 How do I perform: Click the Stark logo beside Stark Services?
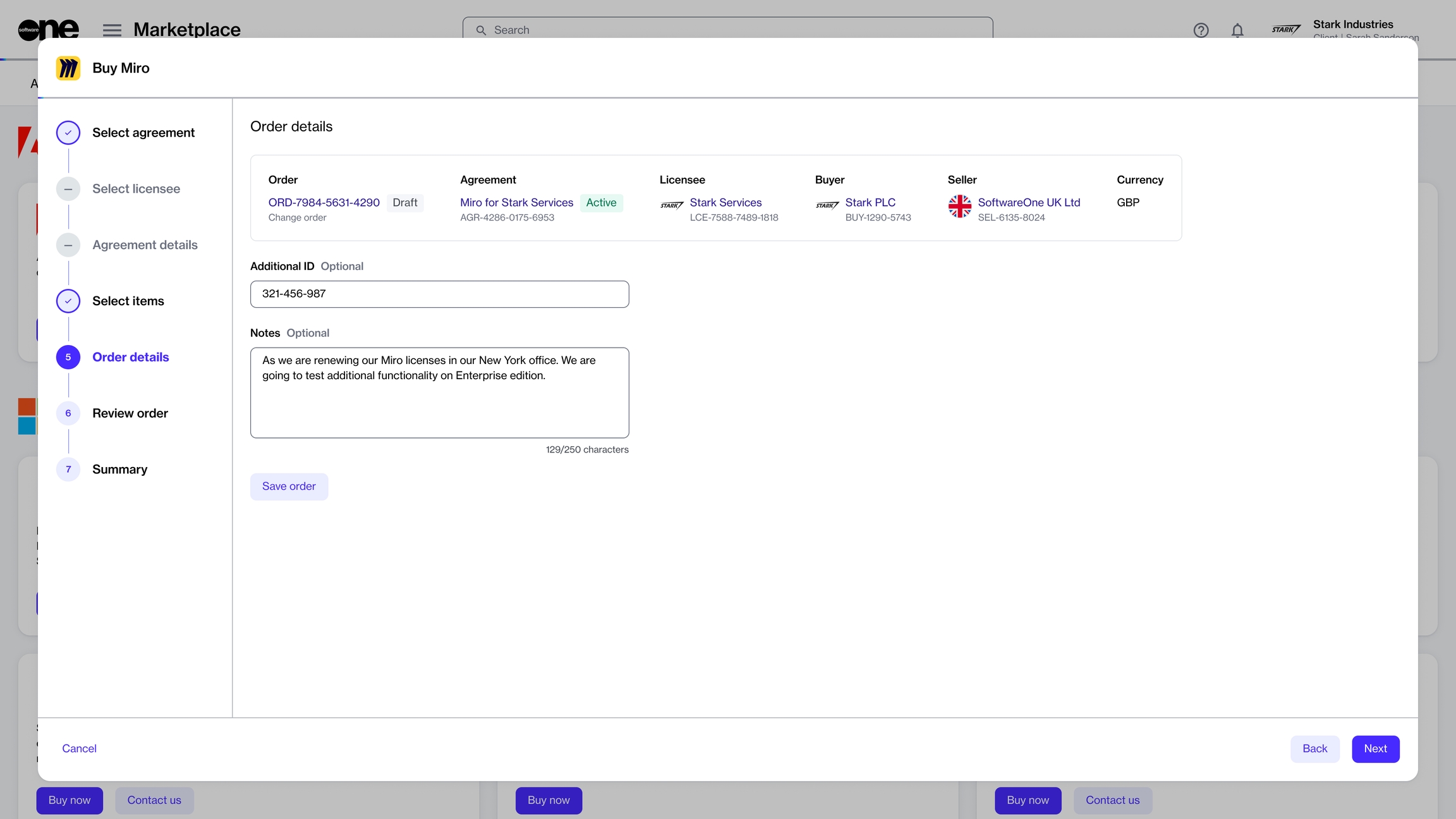[671, 205]
